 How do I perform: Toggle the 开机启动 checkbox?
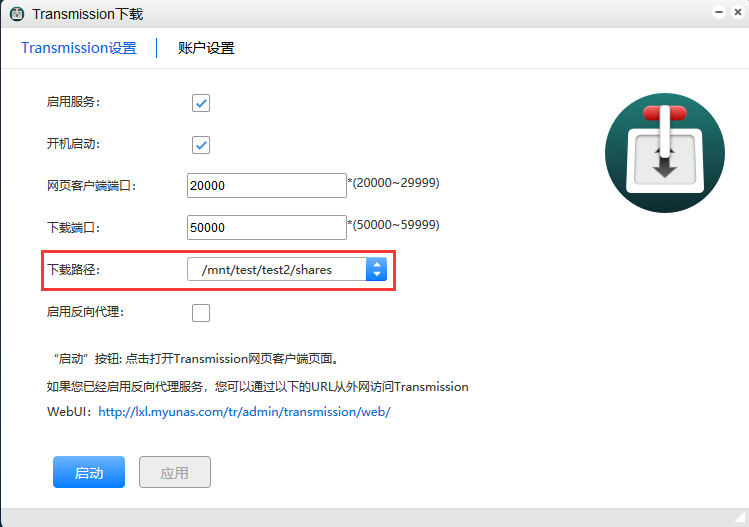[201, 145]
